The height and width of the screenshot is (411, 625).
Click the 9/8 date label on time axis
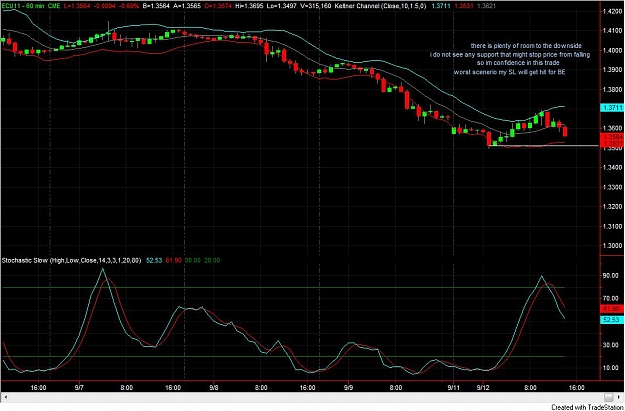(214, 387)
